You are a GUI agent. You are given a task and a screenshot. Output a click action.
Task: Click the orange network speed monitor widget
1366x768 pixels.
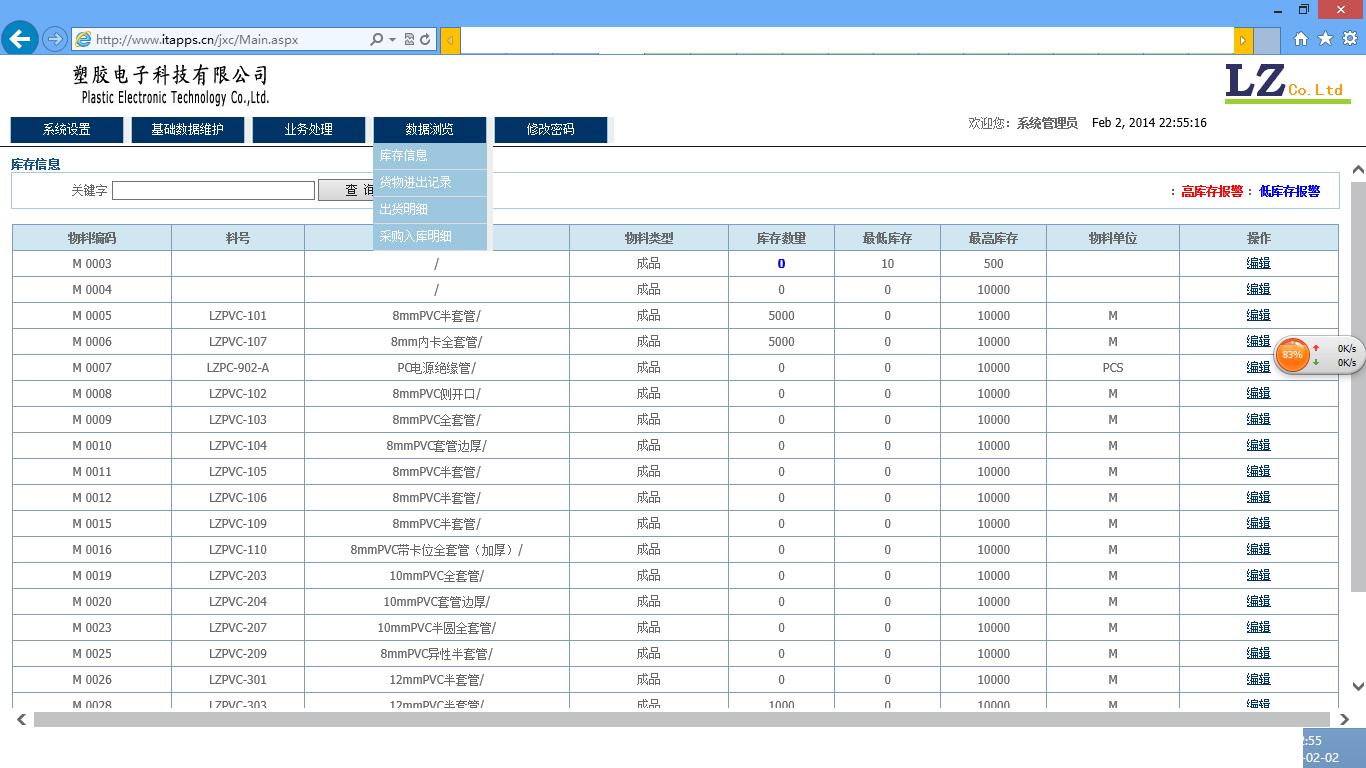[1293, 355]
